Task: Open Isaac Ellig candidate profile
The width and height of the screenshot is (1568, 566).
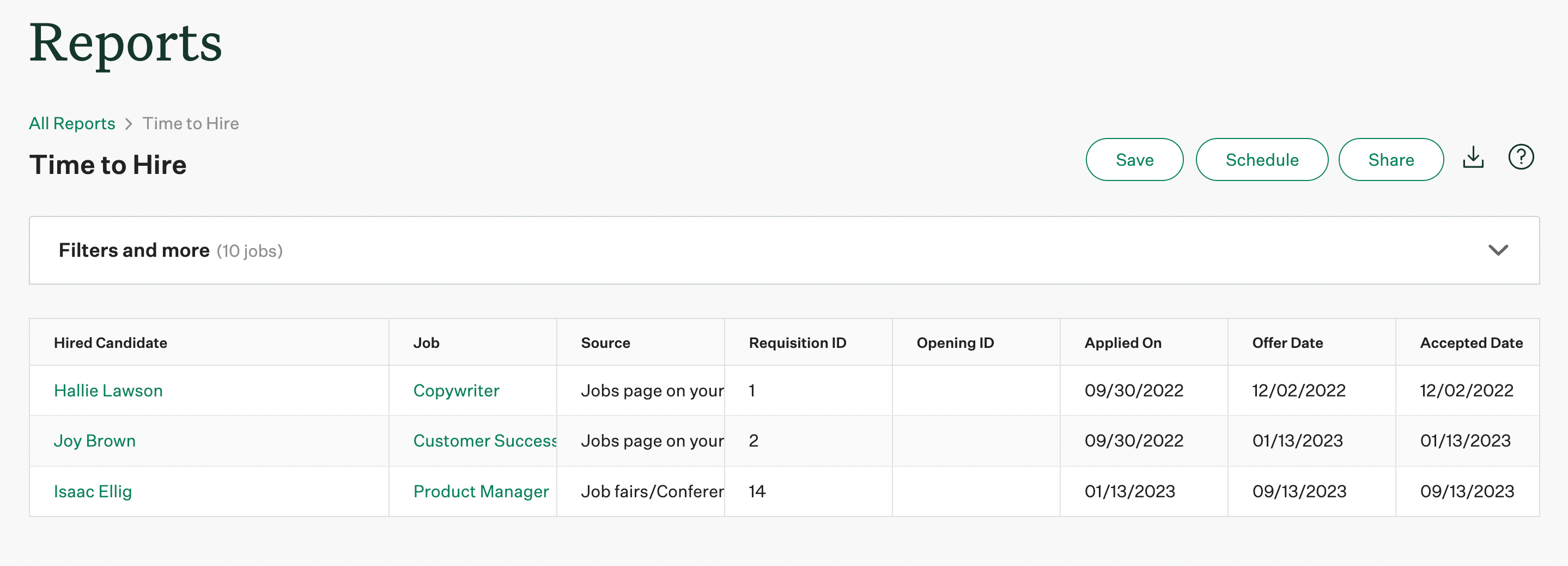Action: point(93,492)
